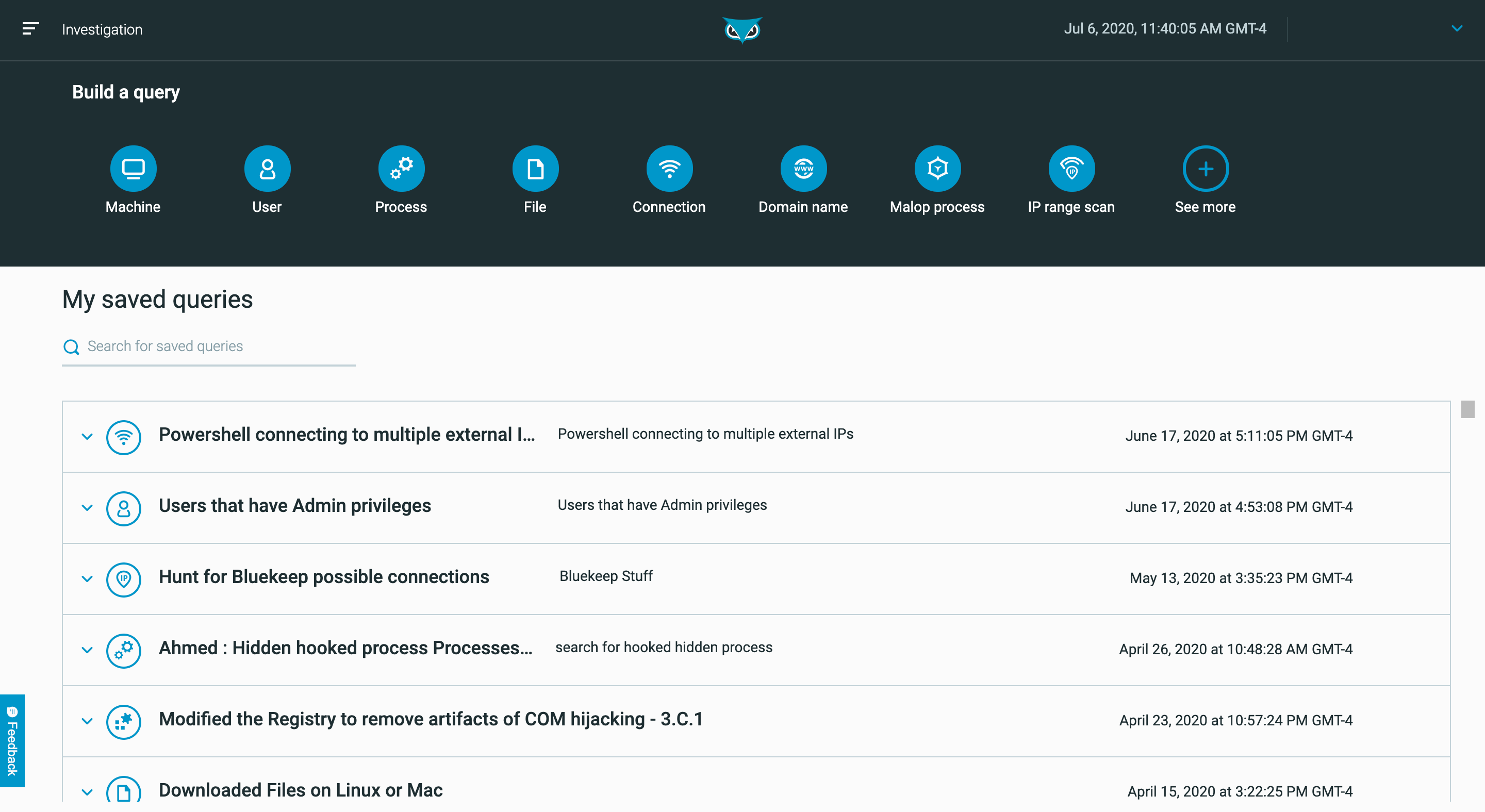Build a query from the File icon
The image size is (1485, 812).
535,168
